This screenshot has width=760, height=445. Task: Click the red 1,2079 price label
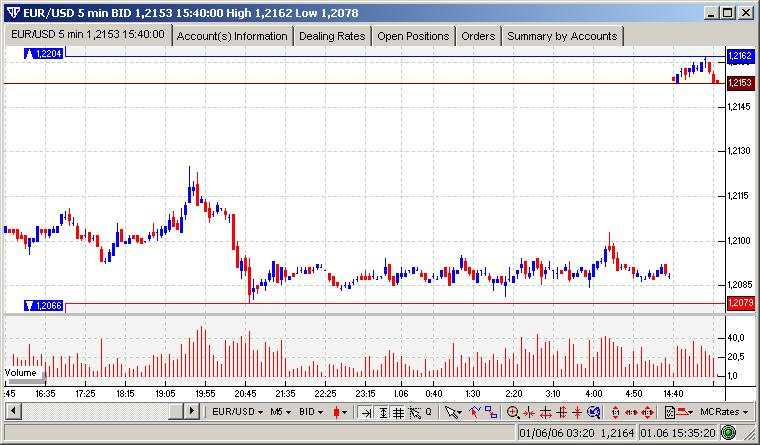point(741,303)
